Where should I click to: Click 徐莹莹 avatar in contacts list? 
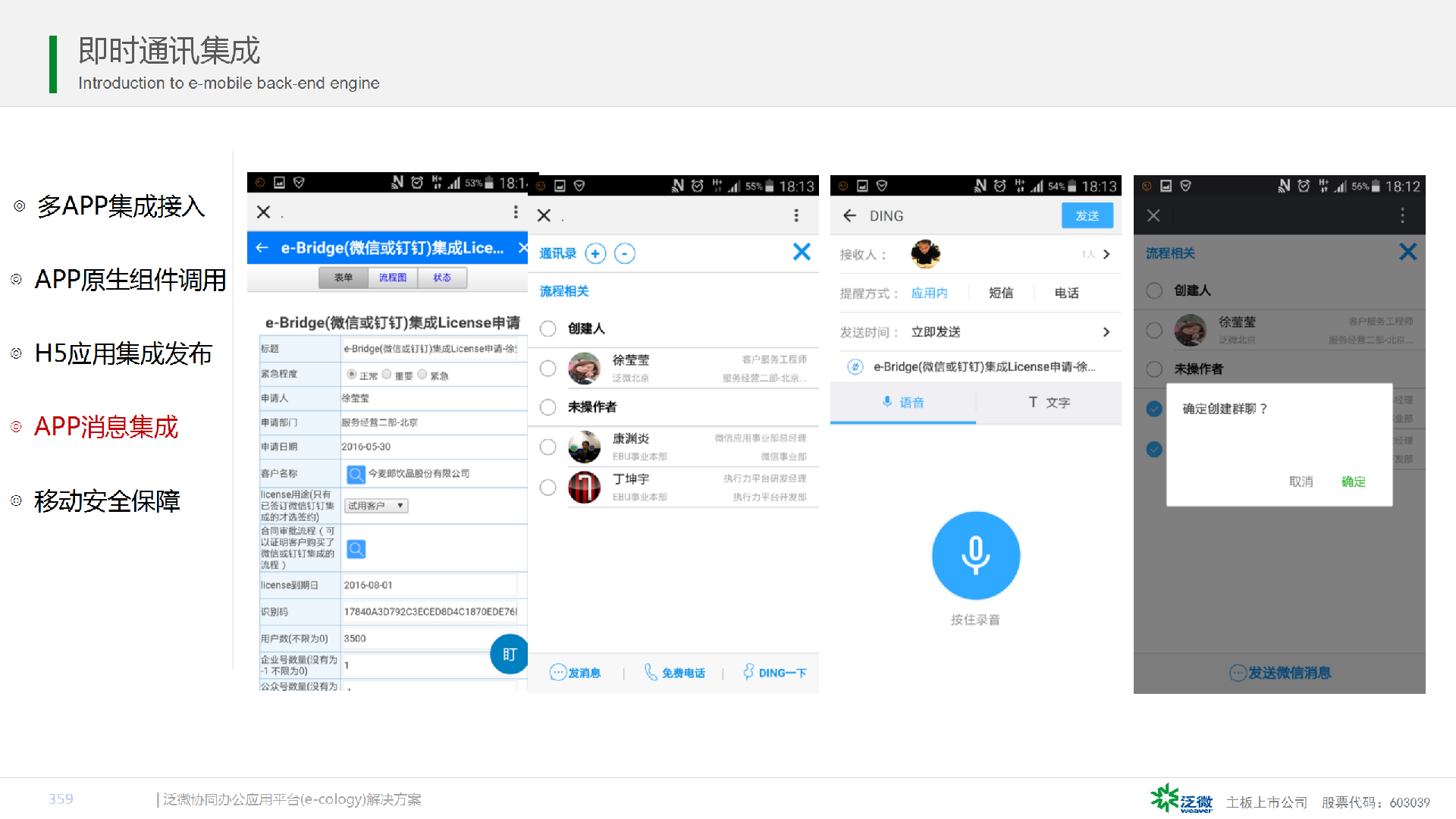coord(584,369)
